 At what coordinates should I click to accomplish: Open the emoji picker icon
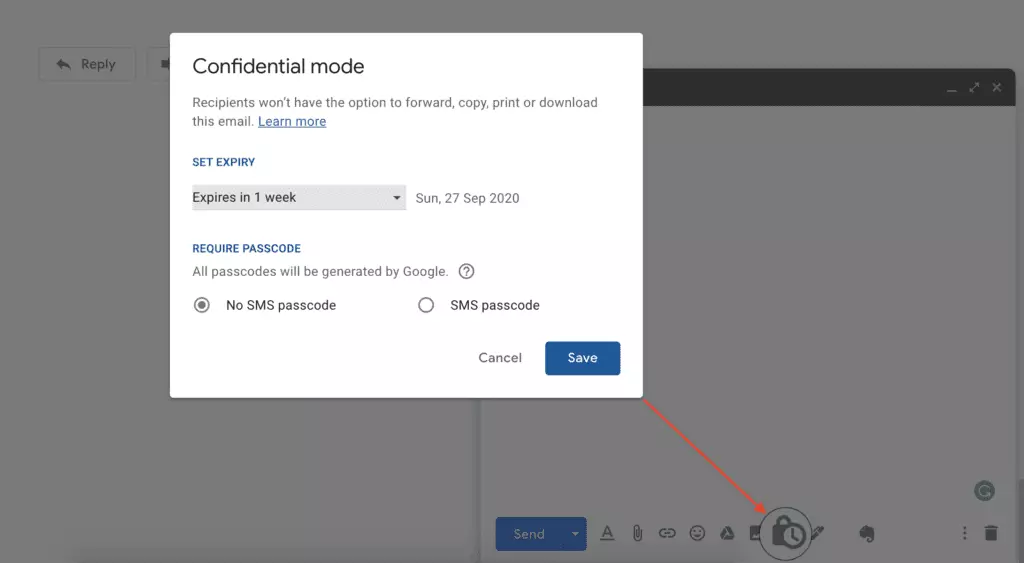coord(697,533)
